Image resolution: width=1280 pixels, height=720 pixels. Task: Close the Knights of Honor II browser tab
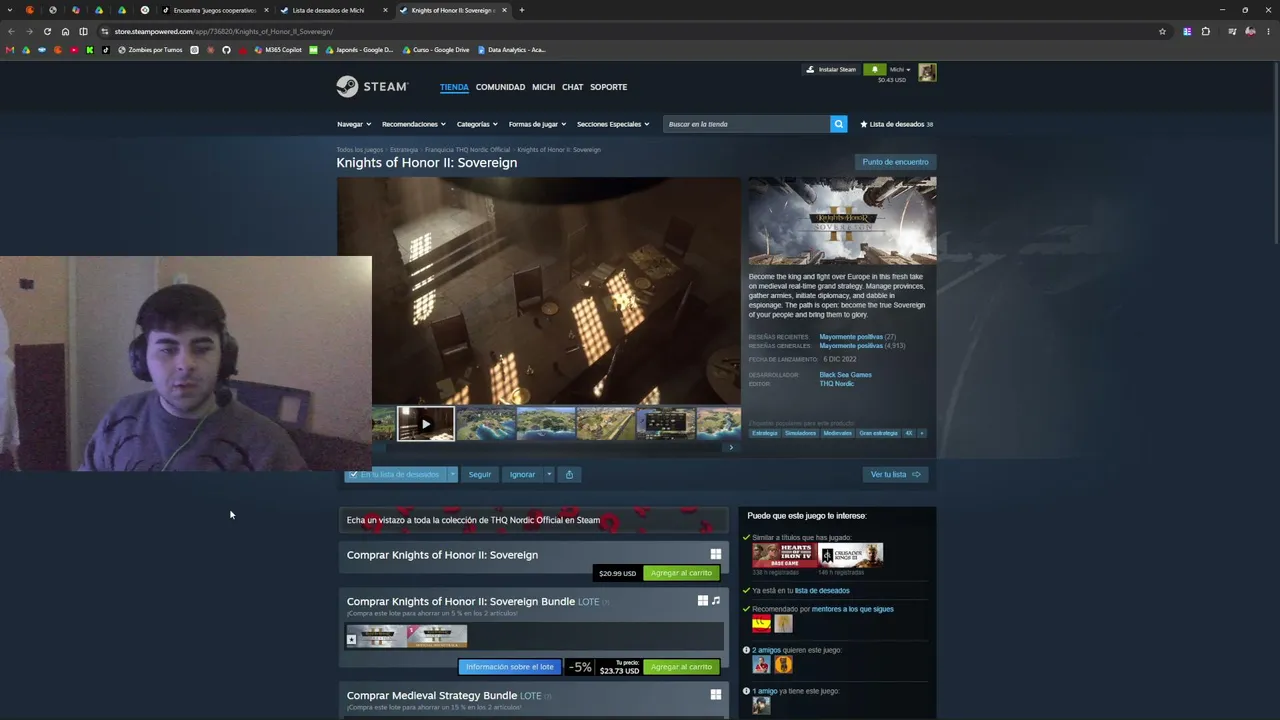tap(505, 10)
